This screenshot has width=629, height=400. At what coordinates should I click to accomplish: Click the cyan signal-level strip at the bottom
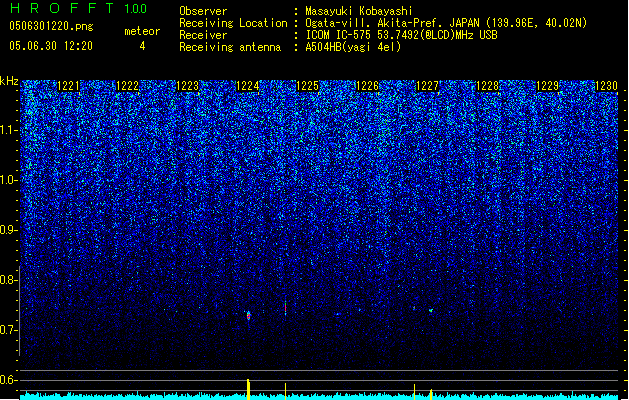point(319,396)
